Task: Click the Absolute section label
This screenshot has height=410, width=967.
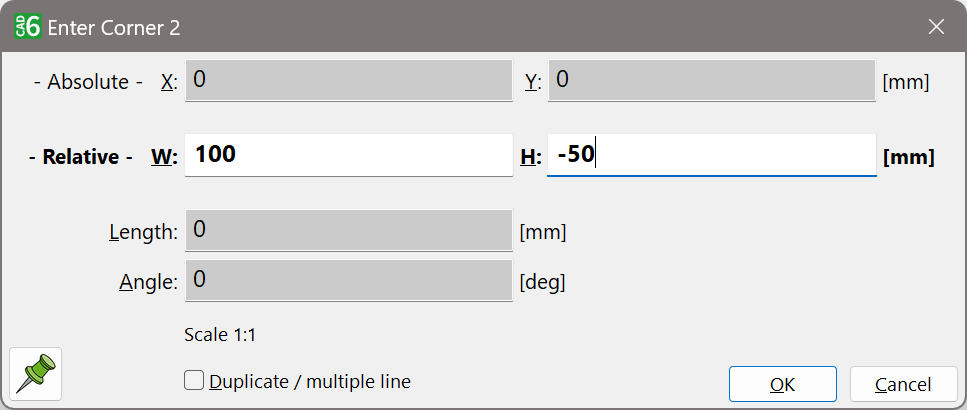Action: 88,82
